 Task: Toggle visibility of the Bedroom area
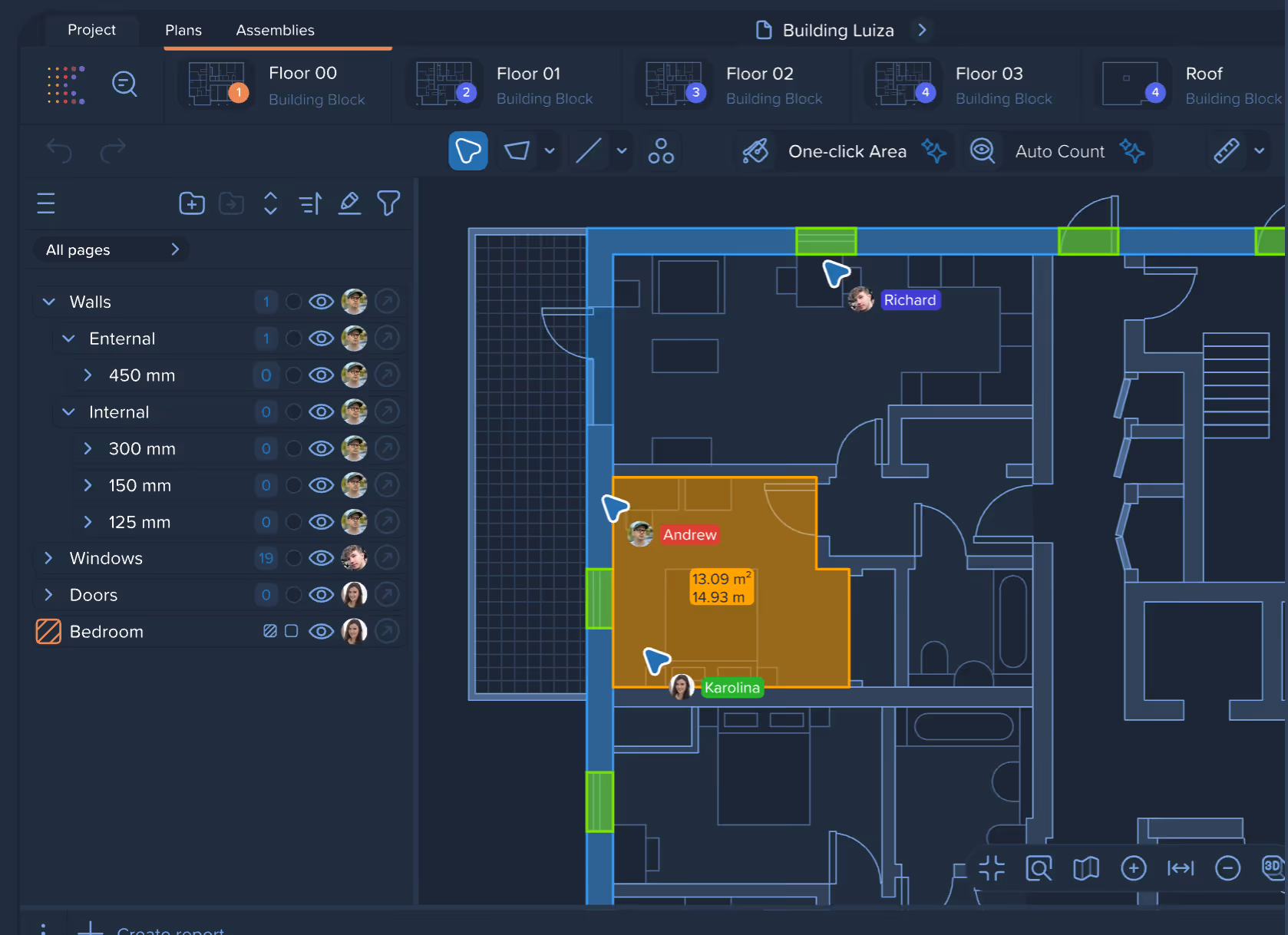pos(321,631)
